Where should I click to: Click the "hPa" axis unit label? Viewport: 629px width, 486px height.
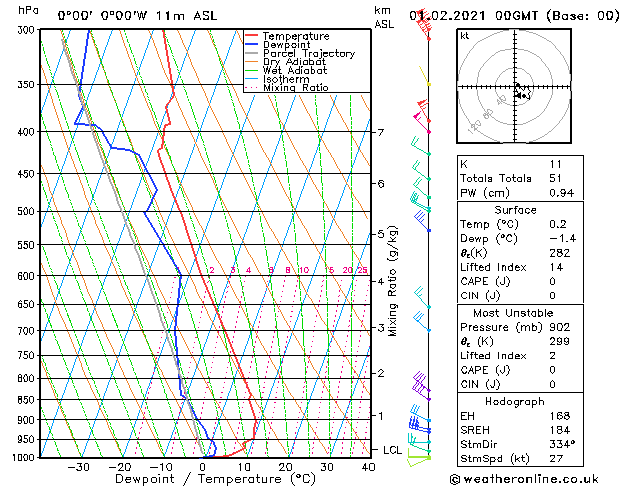[x=28, y=11]
